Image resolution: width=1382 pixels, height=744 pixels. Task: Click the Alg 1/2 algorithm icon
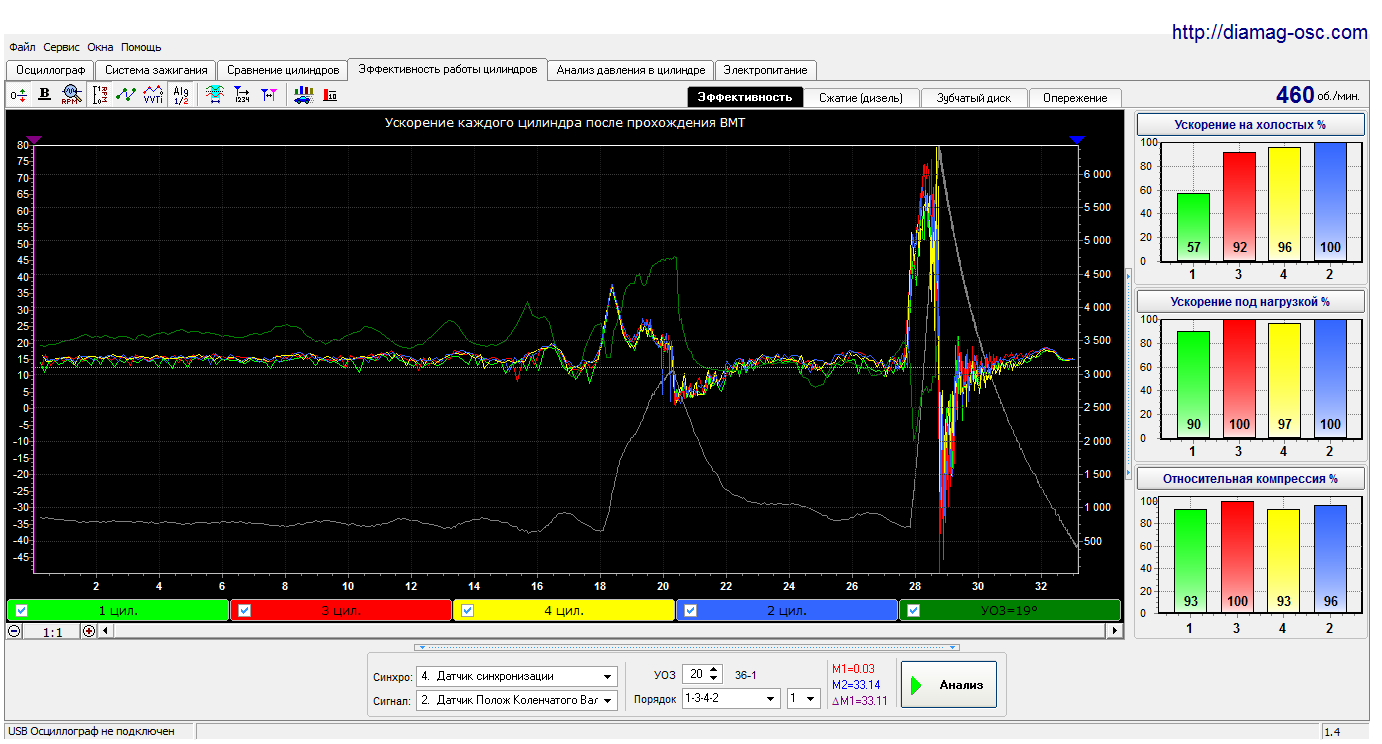point(180,95)
